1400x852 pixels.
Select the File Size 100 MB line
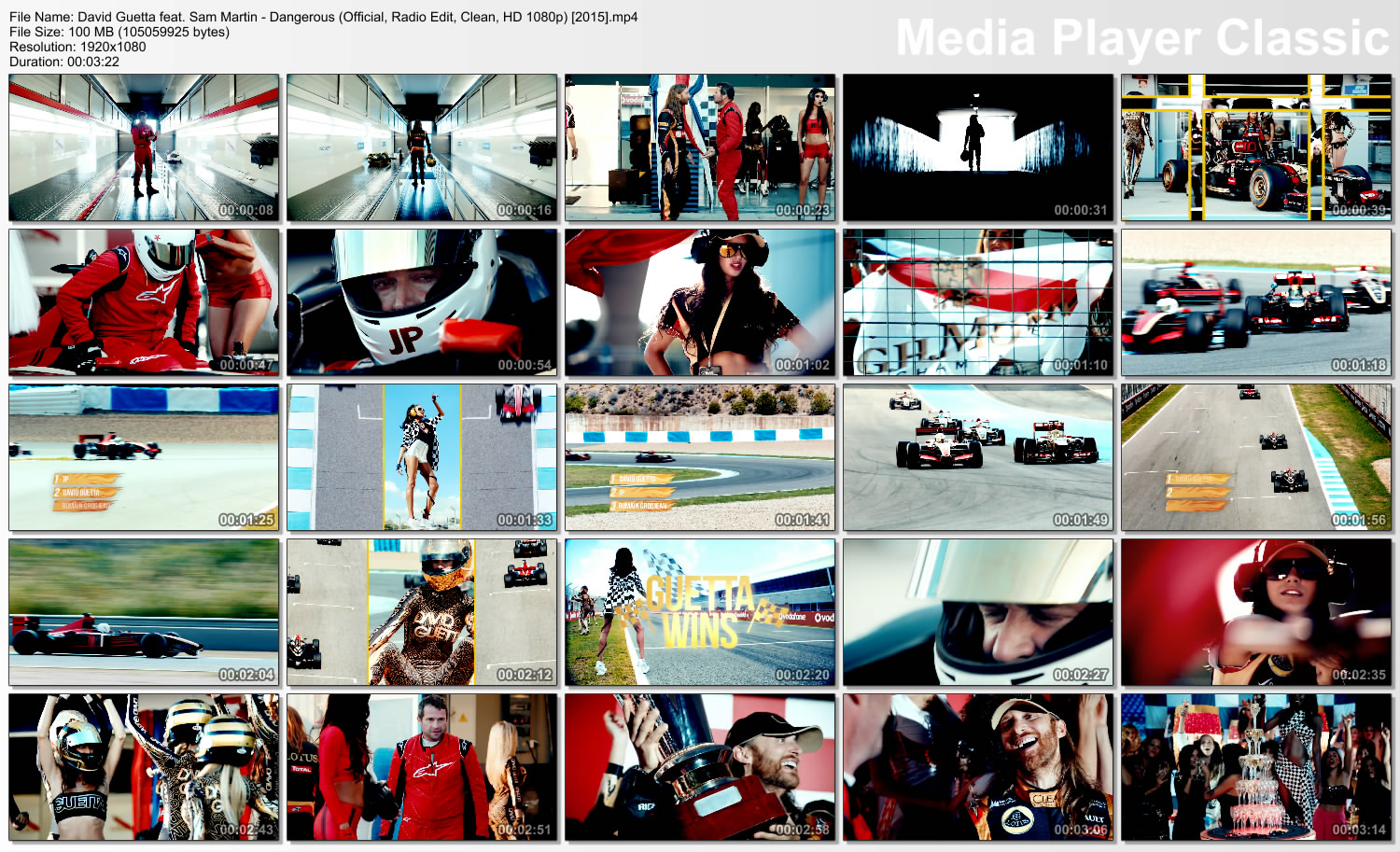point(119,32)
